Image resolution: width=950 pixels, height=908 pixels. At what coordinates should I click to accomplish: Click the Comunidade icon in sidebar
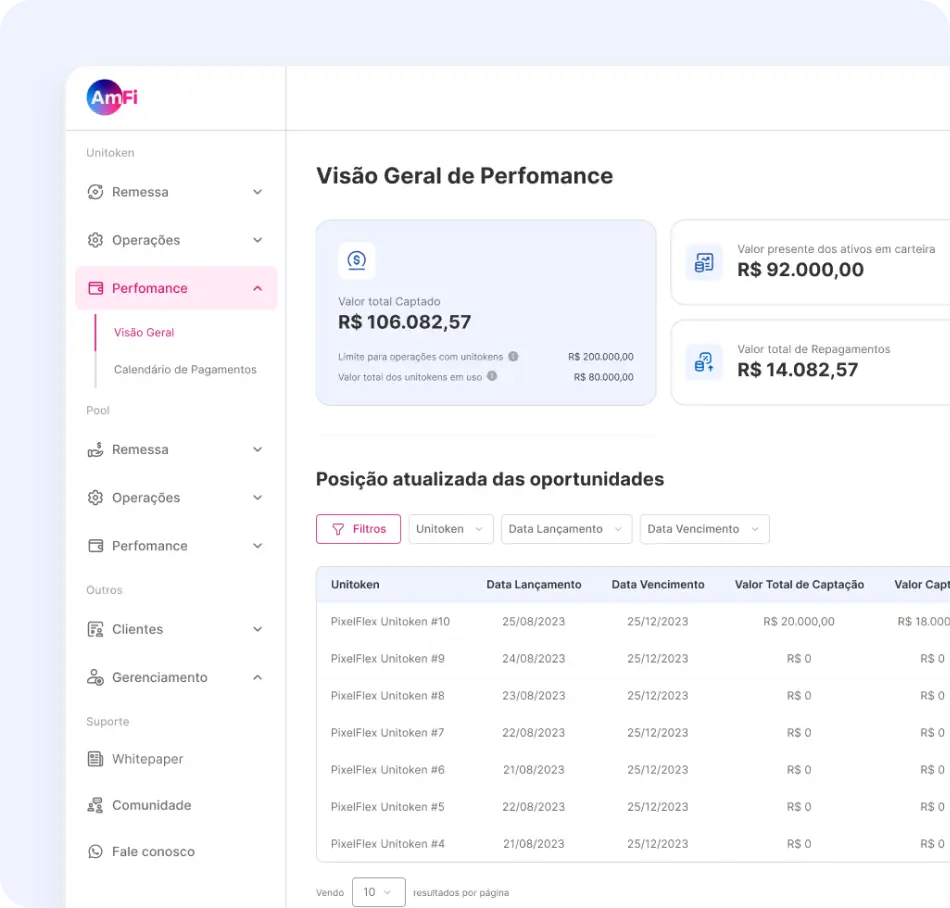[96, 805]
